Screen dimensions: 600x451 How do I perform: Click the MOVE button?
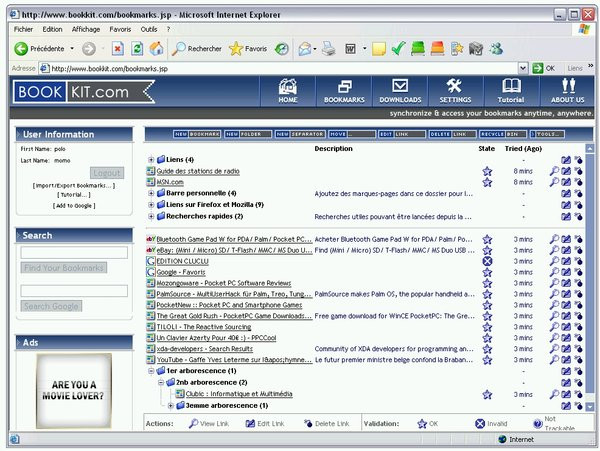point(352,134)
